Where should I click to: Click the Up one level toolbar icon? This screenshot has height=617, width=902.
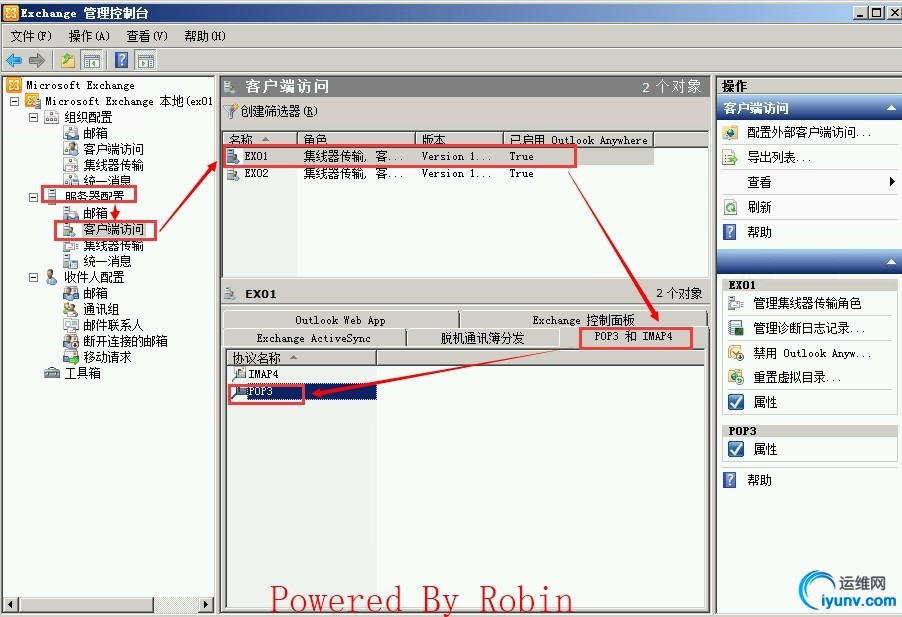click(x=68, y=60)
